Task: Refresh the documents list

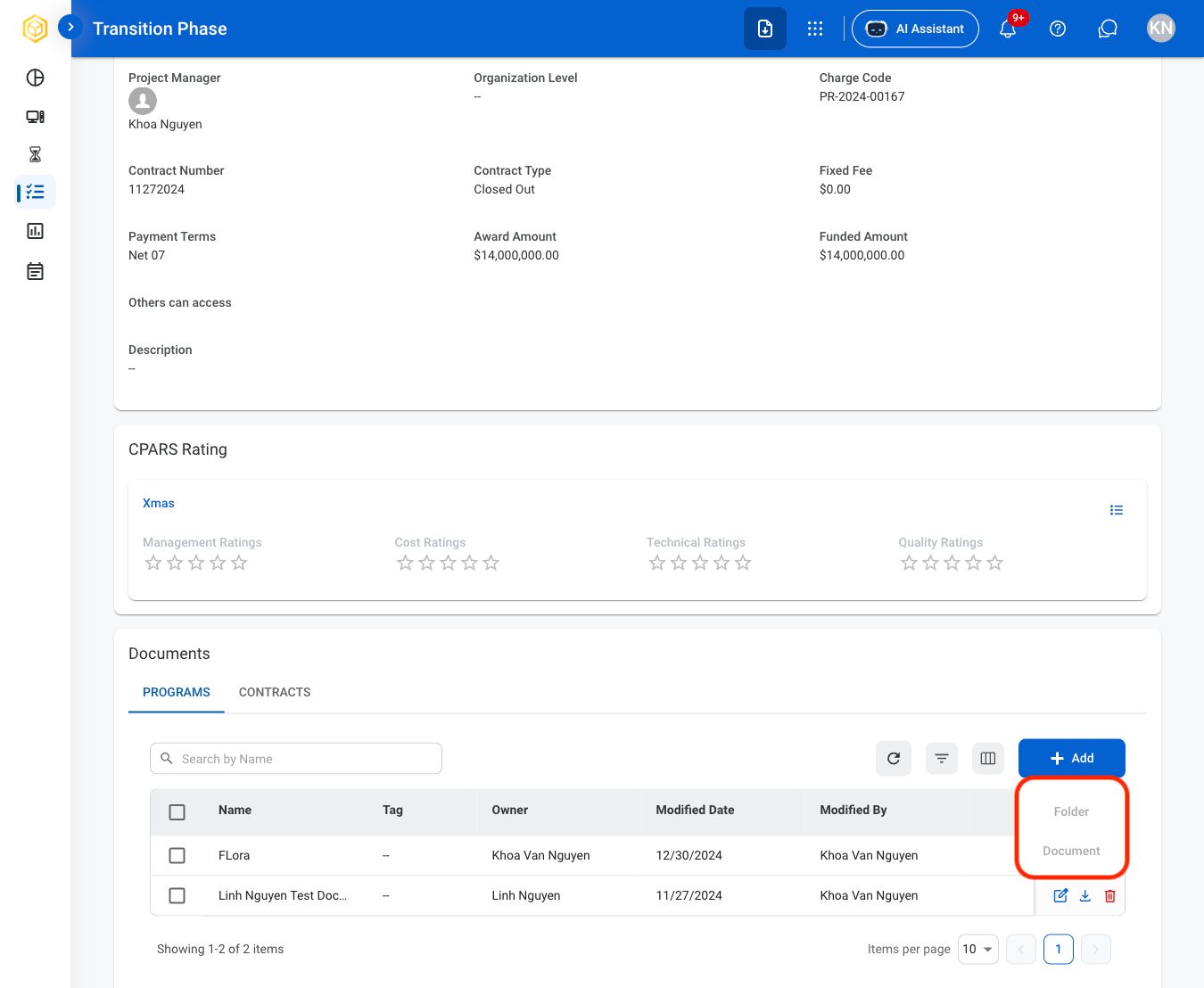Action: [894, 758]
